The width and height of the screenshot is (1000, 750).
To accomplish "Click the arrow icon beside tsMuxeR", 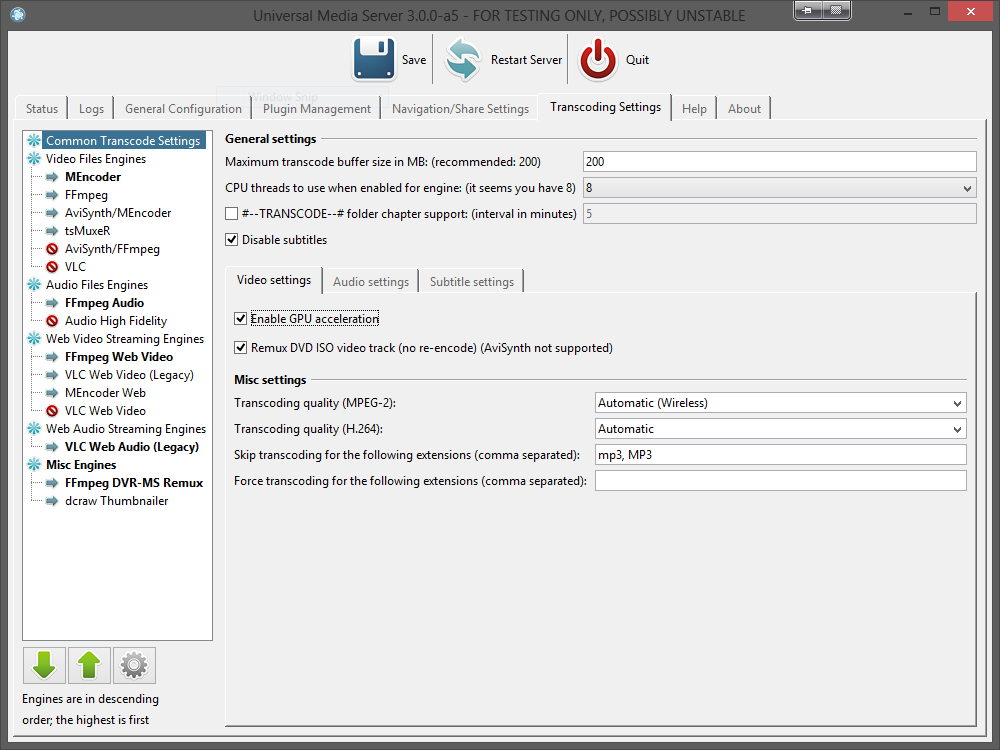I will click(52, 231).
